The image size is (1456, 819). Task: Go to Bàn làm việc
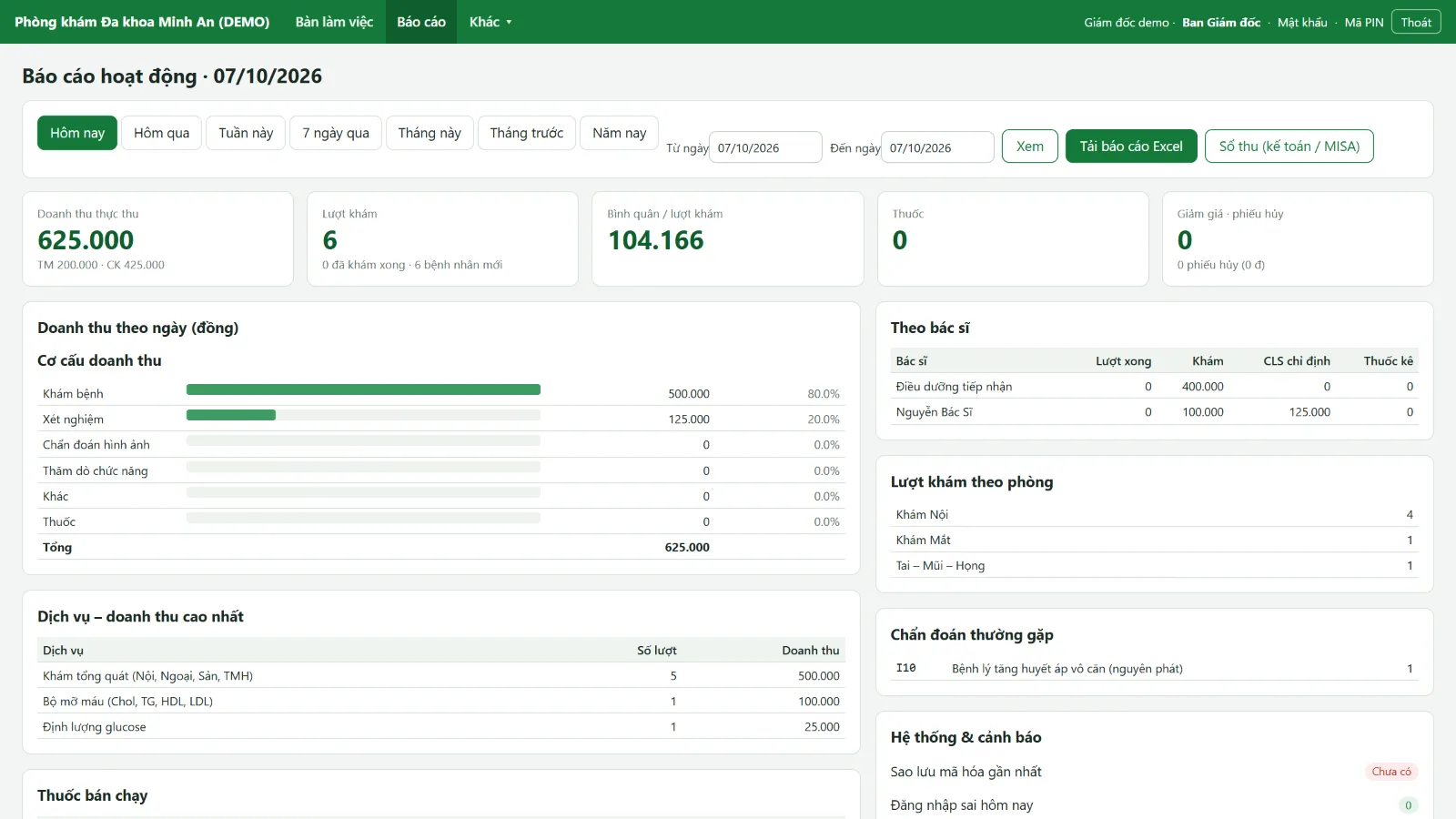334,22
